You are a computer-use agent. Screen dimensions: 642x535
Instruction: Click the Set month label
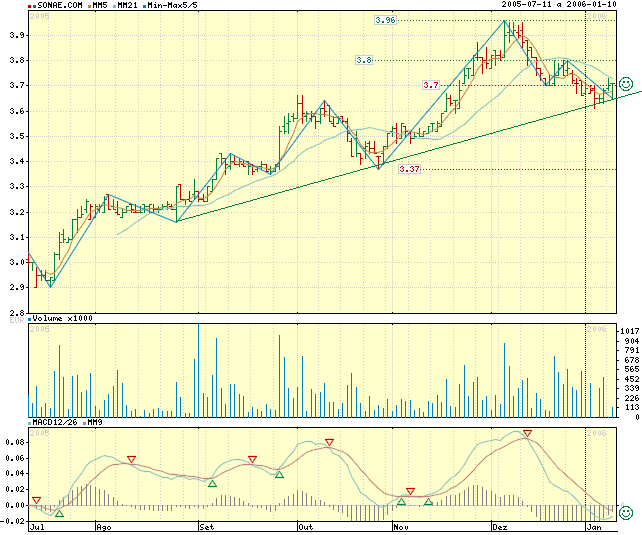[207, 527]
